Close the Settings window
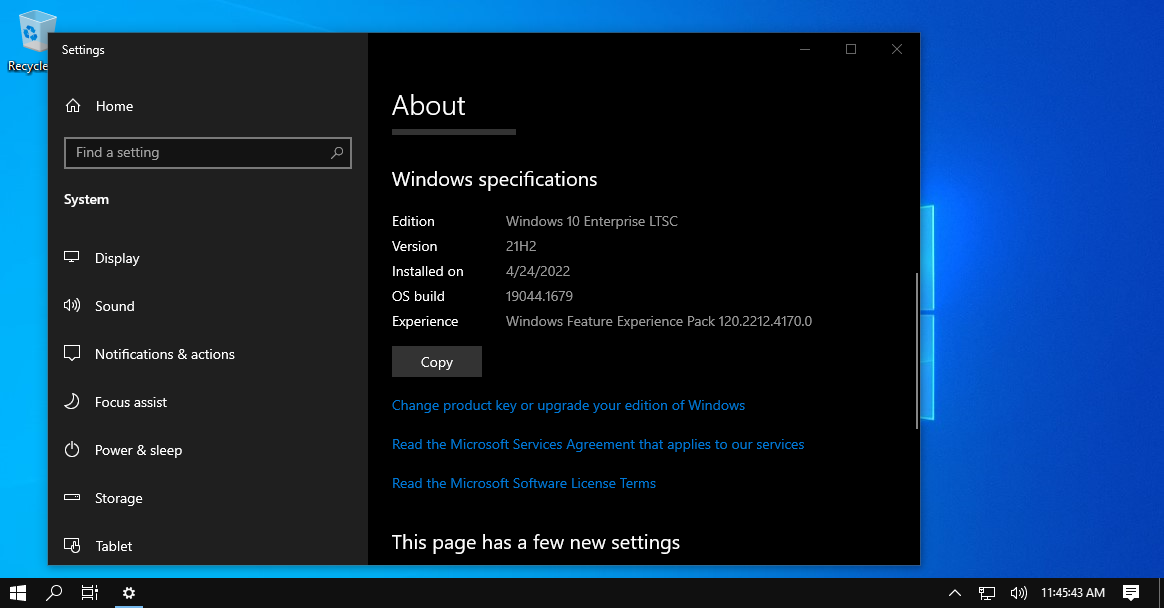The width and height of the screenshot is (1164, 608). point(897,49)
